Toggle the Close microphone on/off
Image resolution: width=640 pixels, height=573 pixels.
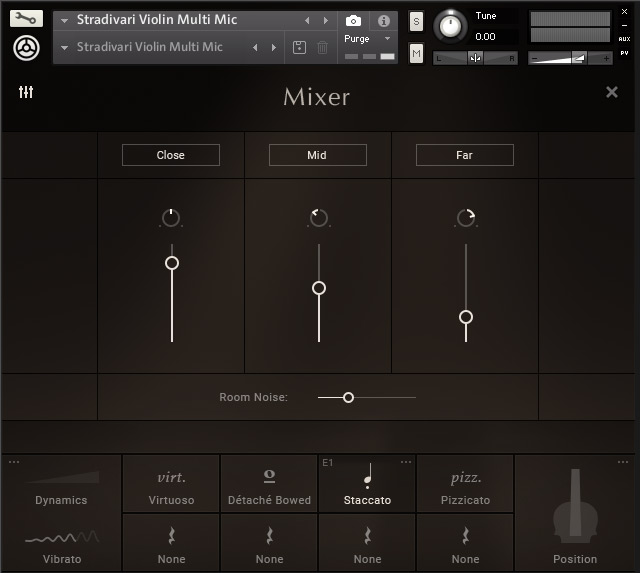coord(171,155)
